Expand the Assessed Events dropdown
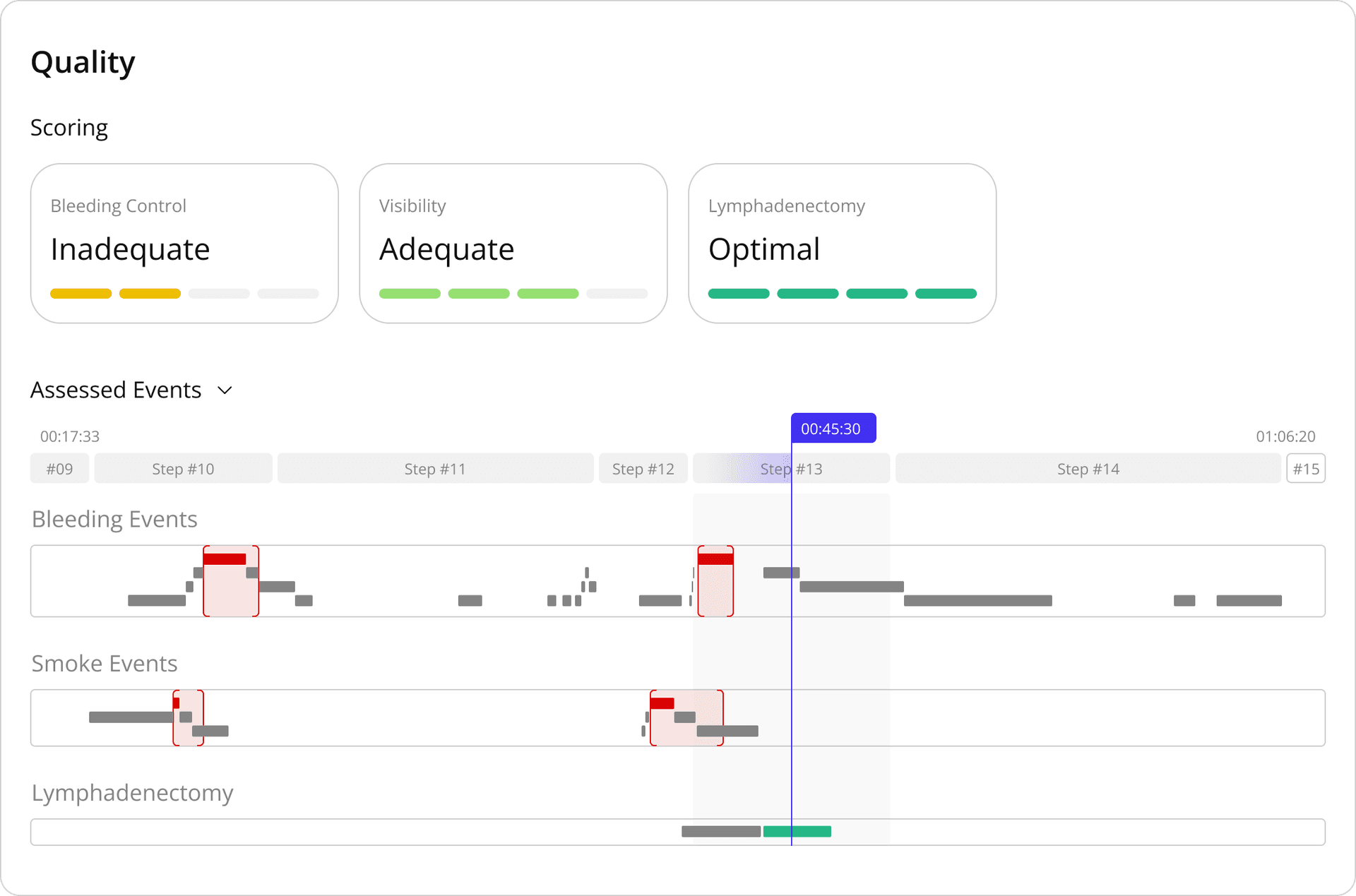The width and height of the screenshot is (1356, 896). [225, 390]
